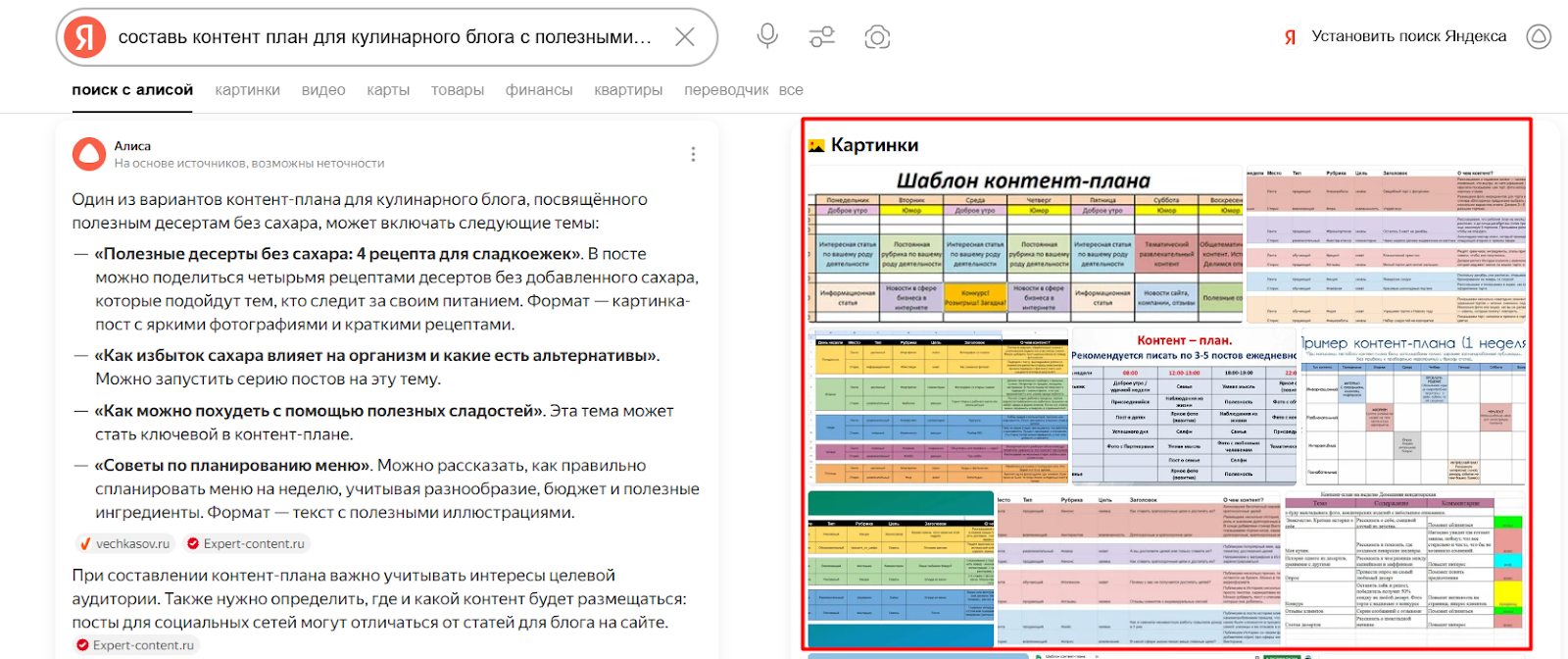Open image search camera icon
Viewport: 1568px width, 659px height.
click(x=877, y=37)
